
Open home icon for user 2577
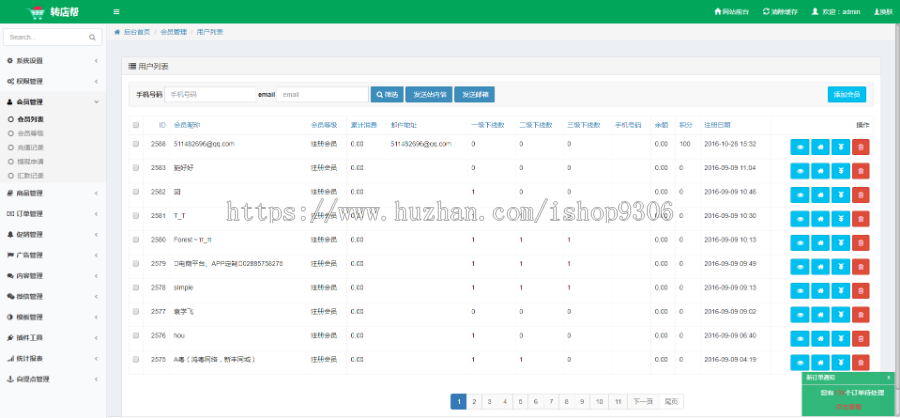tap(820, 315)
